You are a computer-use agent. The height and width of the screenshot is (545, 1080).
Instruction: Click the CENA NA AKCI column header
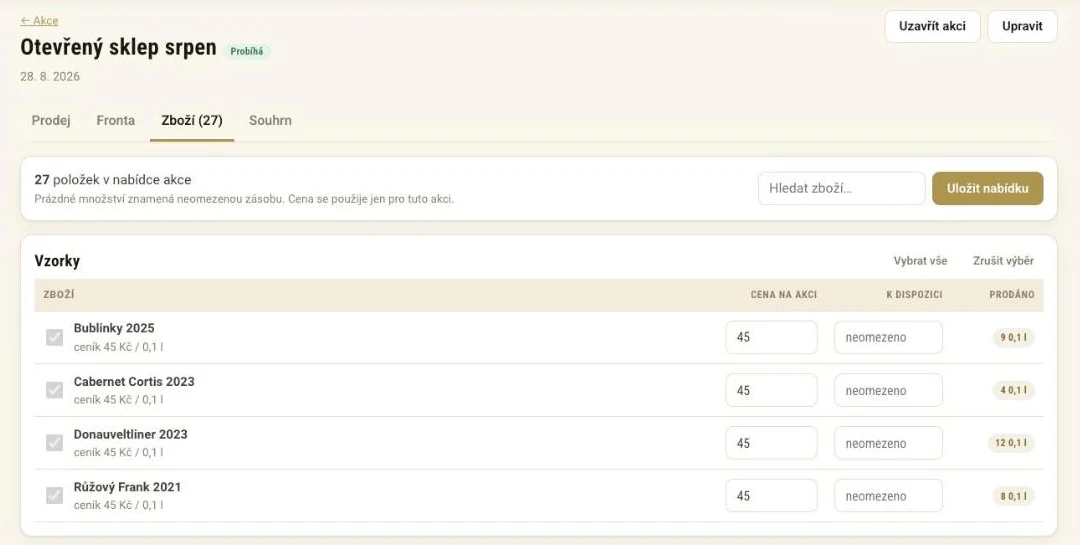click(x=783, y=294)
